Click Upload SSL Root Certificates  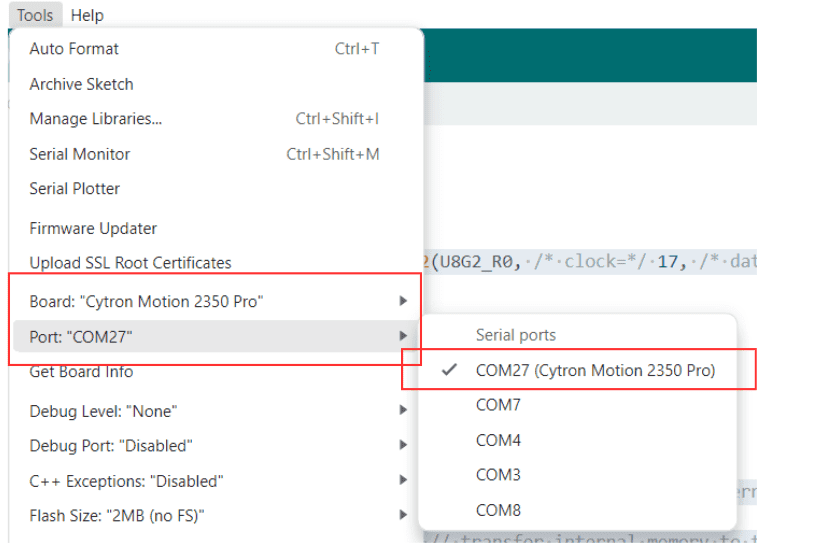tap(130, 263)
